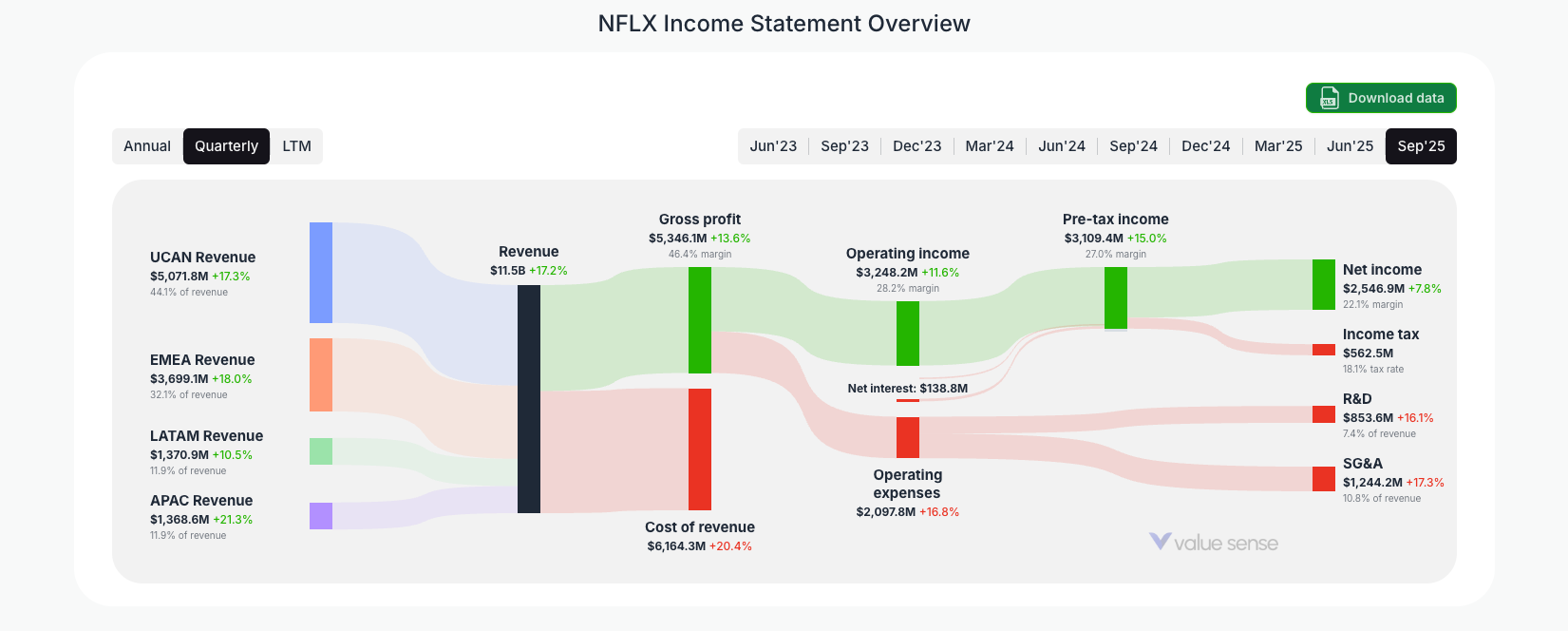This screenshot has width=1568, height=631.
Task: Click the blue UCAN Revenue node bar
Action: (320, 271)
